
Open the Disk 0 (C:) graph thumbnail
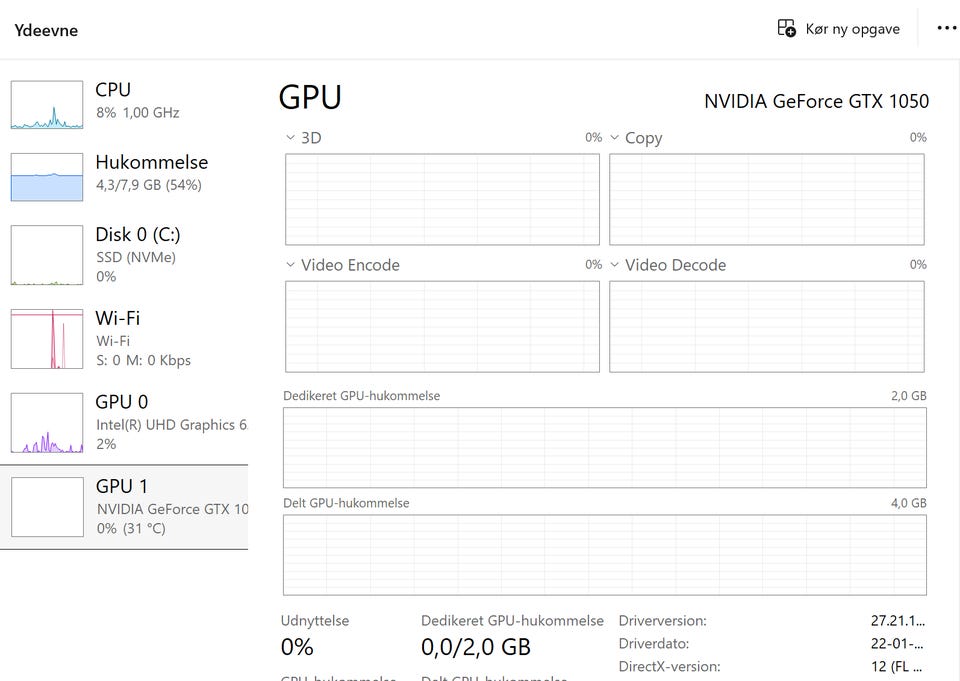47,255
